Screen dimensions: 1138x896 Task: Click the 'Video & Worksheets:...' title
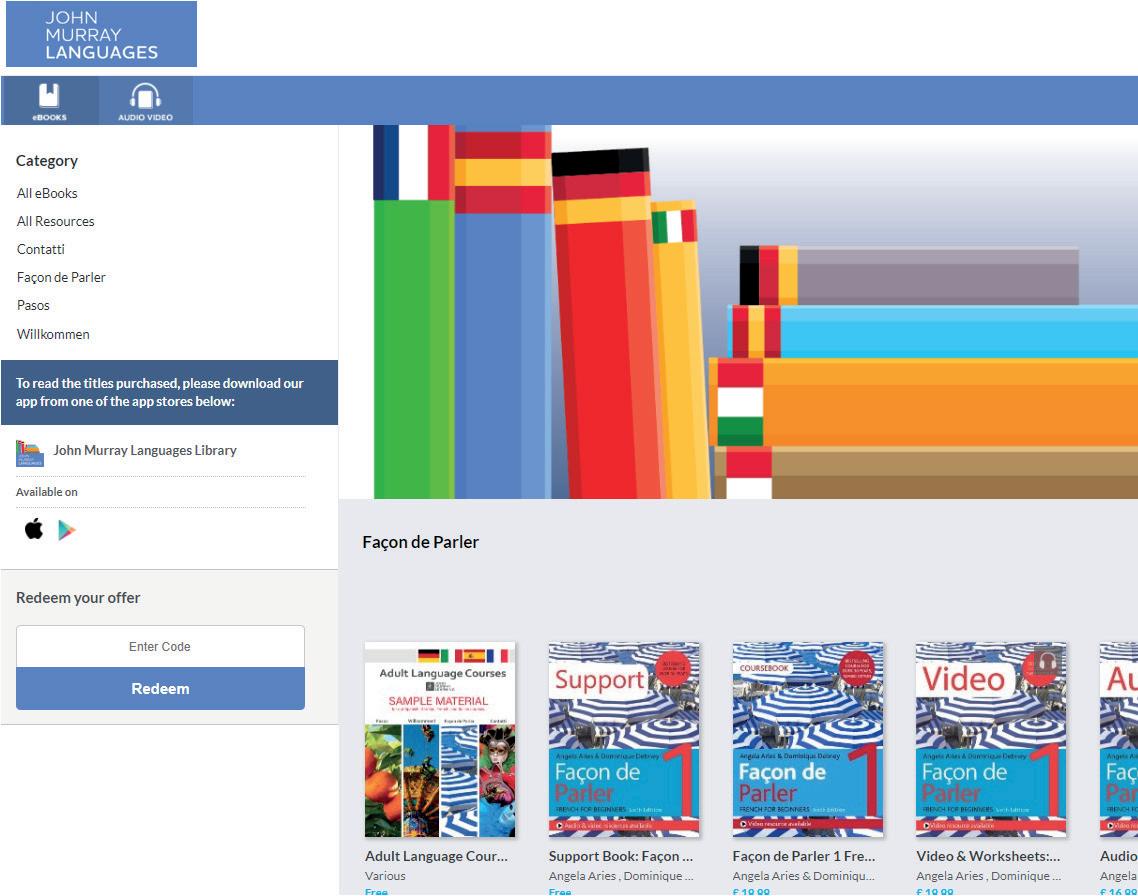pos(988,856)
